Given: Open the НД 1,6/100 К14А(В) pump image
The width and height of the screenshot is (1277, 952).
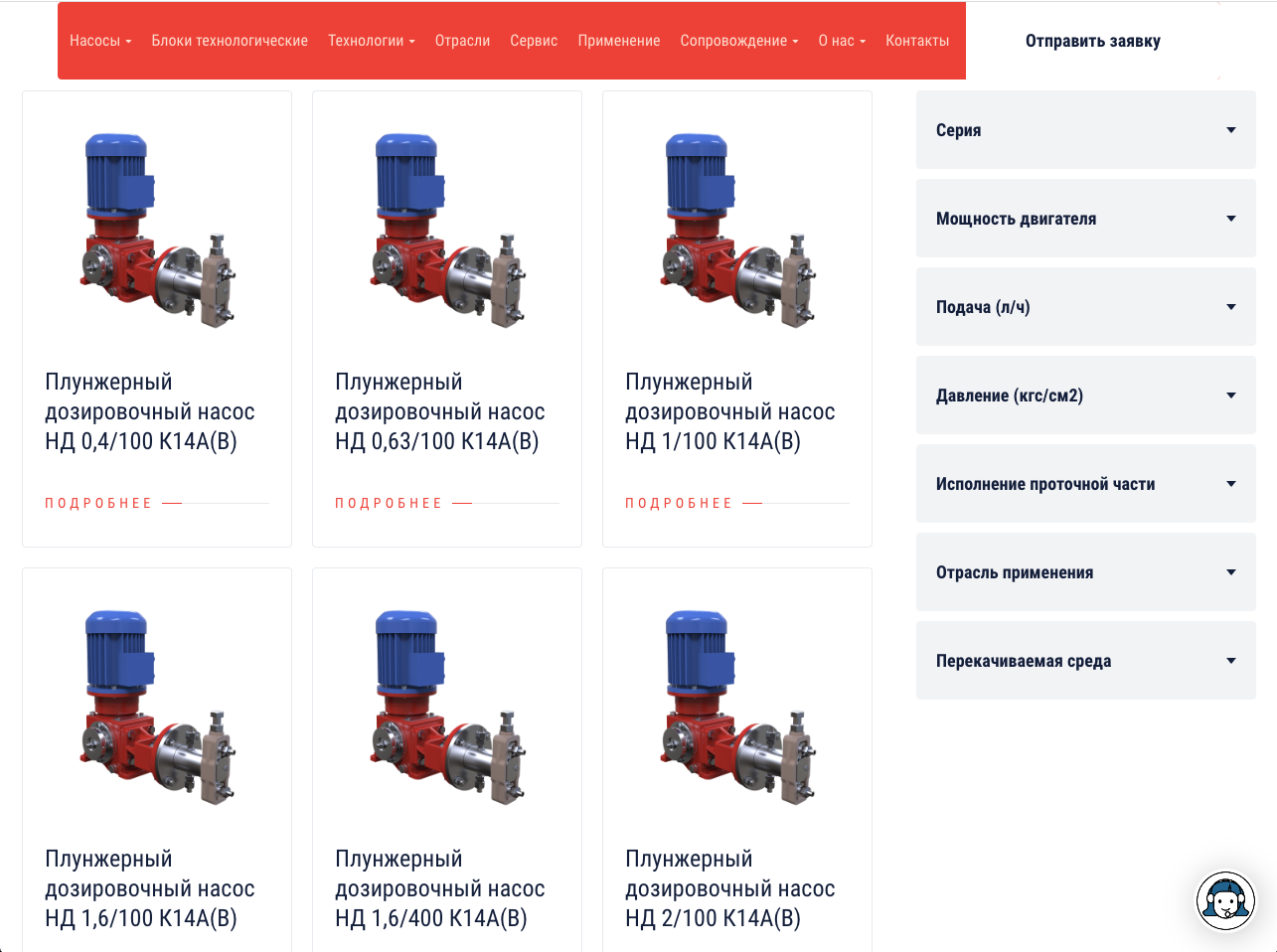Looking at the screenshot, I should tap(157, 707).
